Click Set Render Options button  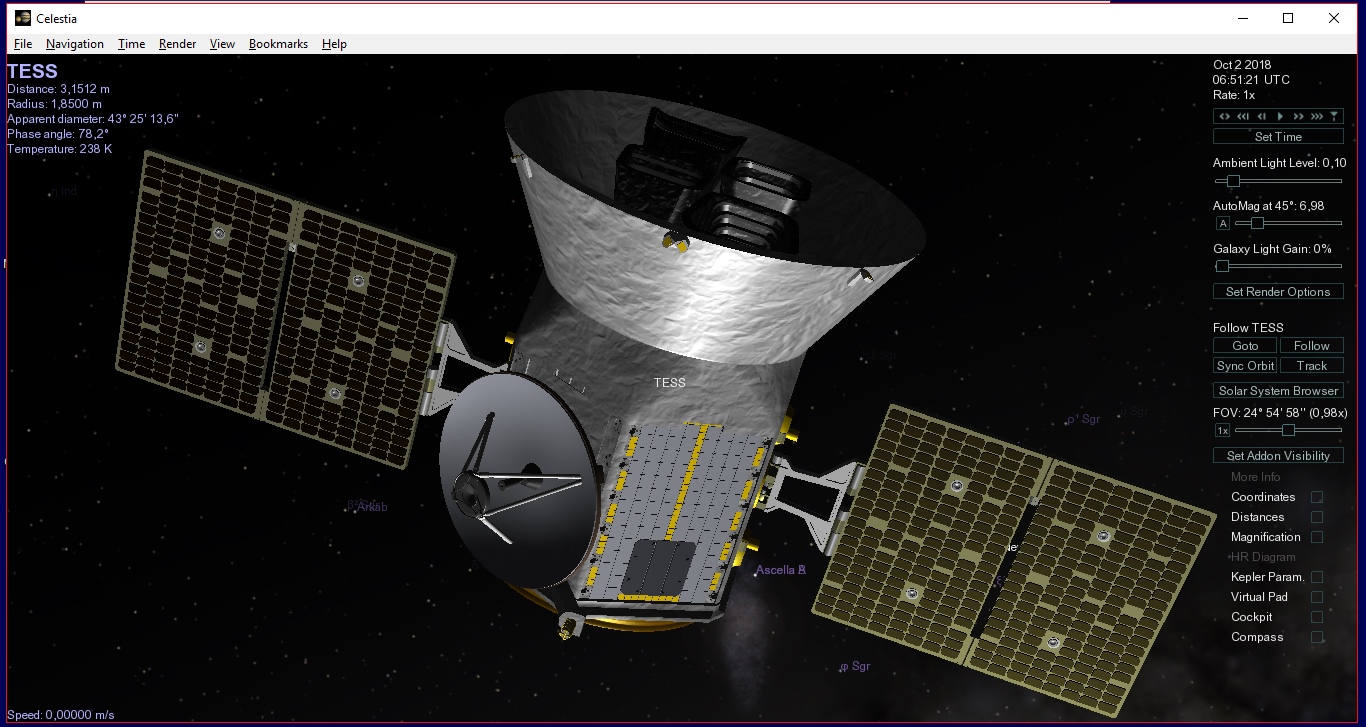coord(1278,292)
